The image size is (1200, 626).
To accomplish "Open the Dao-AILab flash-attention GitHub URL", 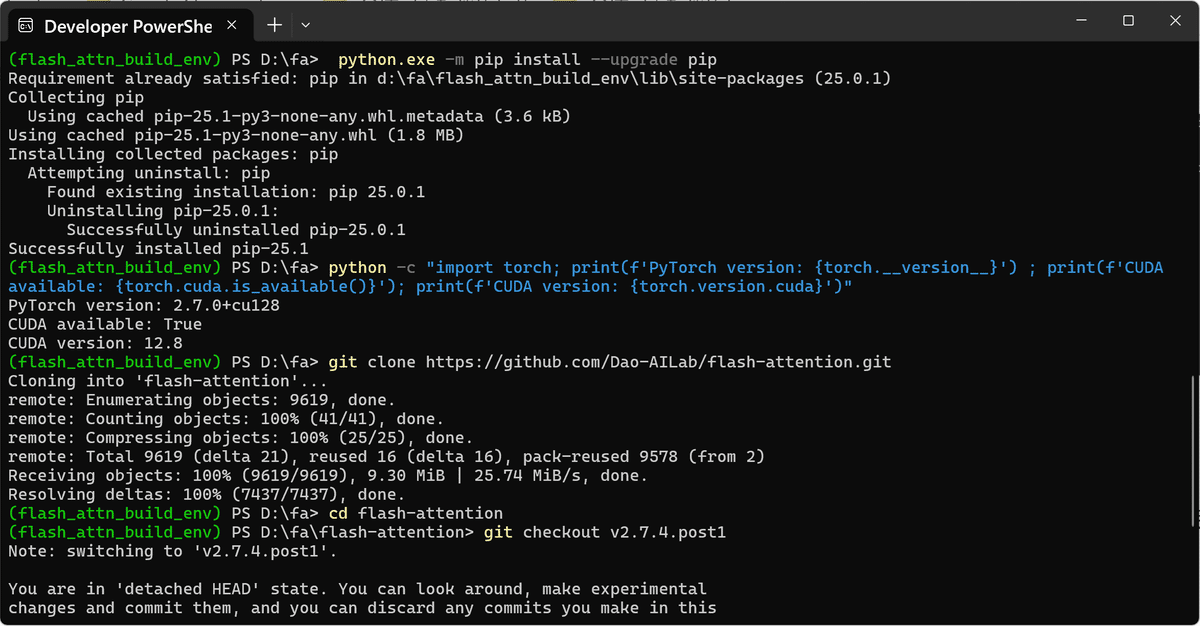I will [658, 362].
